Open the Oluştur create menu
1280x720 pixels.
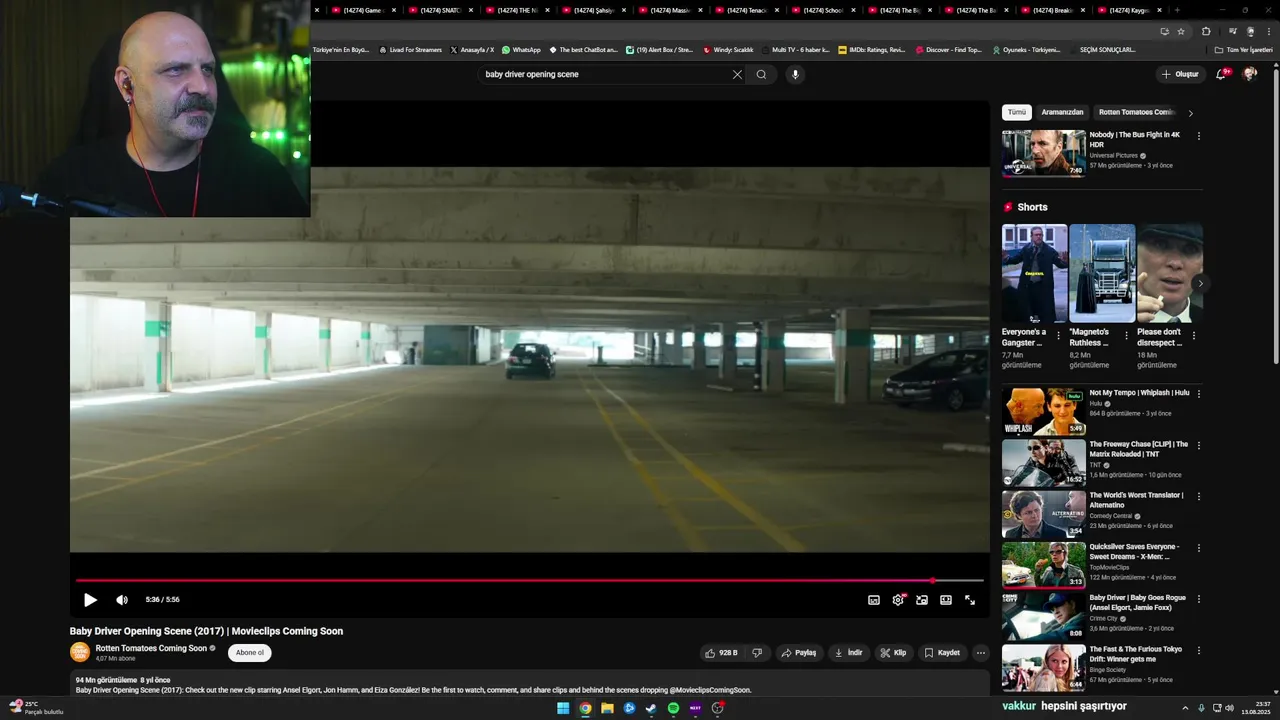coord(1180,74)
